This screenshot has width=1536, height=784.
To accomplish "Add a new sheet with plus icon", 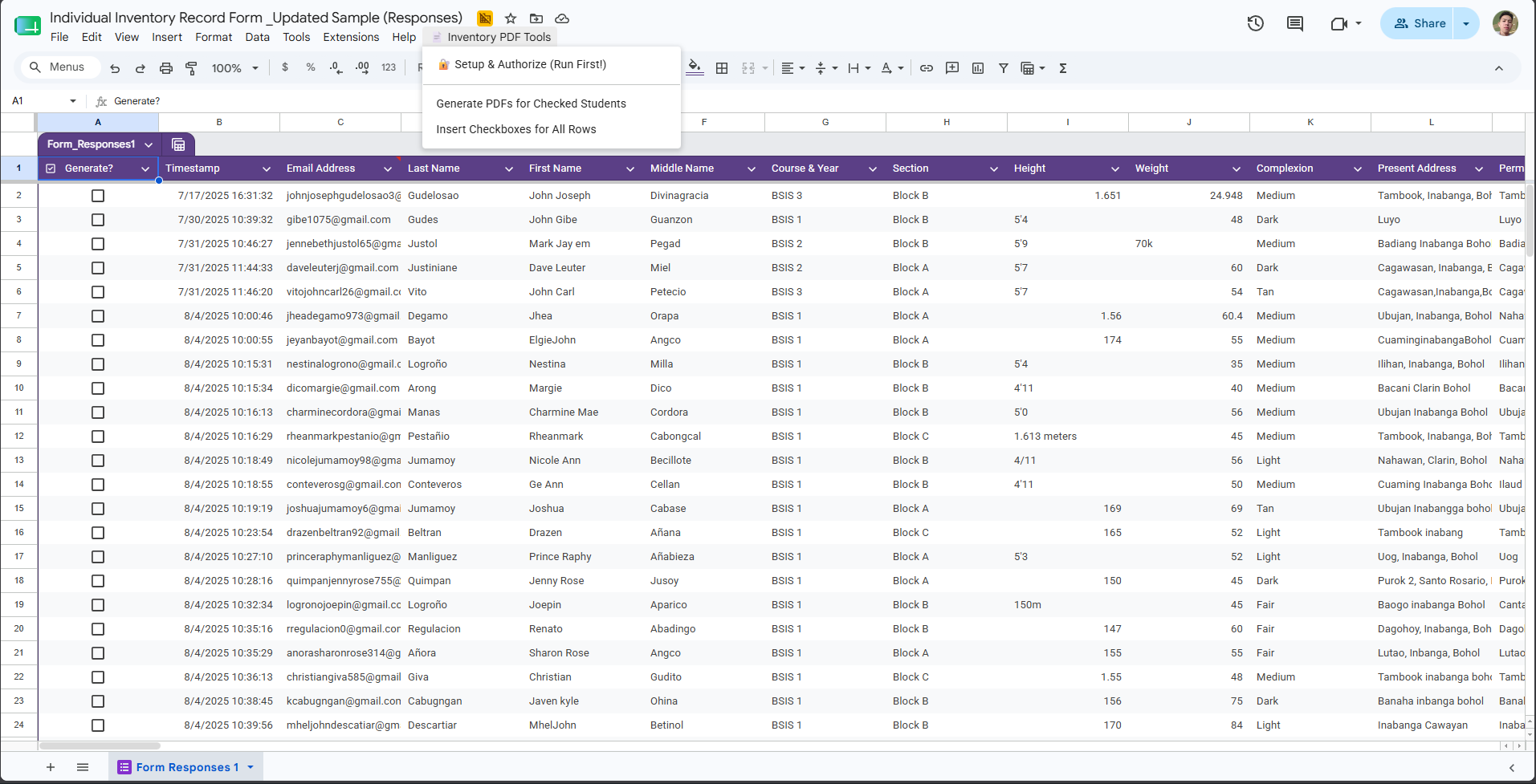I will tap(51, 767).
